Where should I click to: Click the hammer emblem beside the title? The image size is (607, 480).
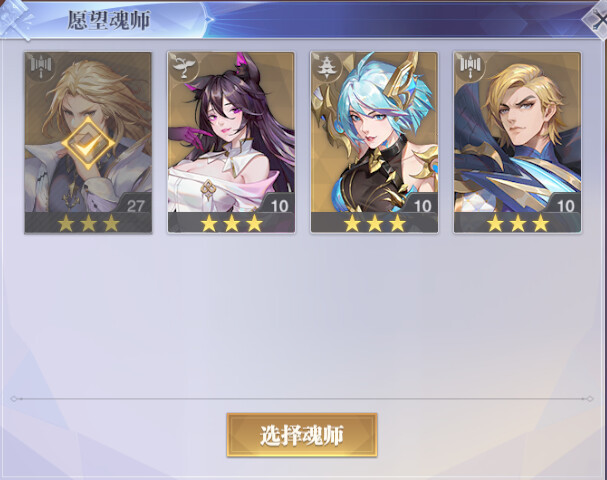(16, 20)
